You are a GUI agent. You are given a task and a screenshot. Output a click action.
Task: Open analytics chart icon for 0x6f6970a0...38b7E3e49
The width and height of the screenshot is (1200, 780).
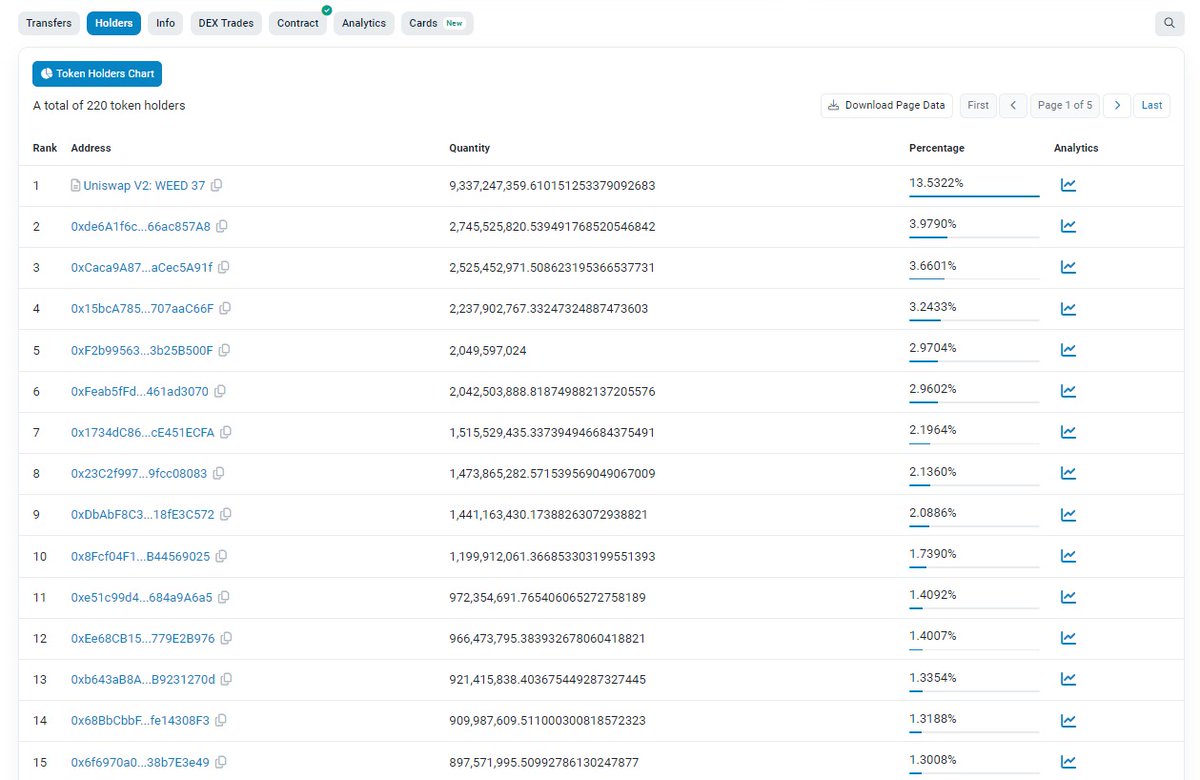tap(1068, 762)
